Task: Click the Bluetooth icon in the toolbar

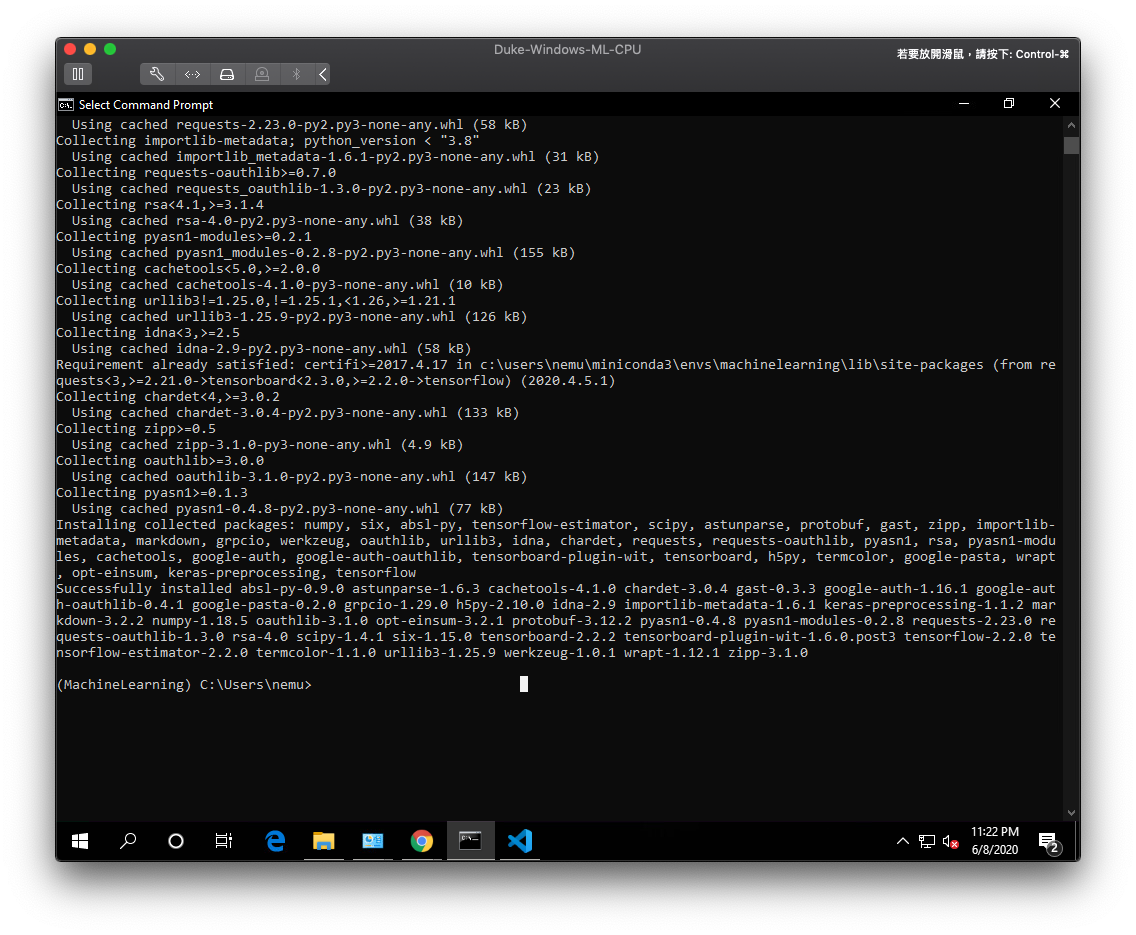Action: (x=295, y=73)
